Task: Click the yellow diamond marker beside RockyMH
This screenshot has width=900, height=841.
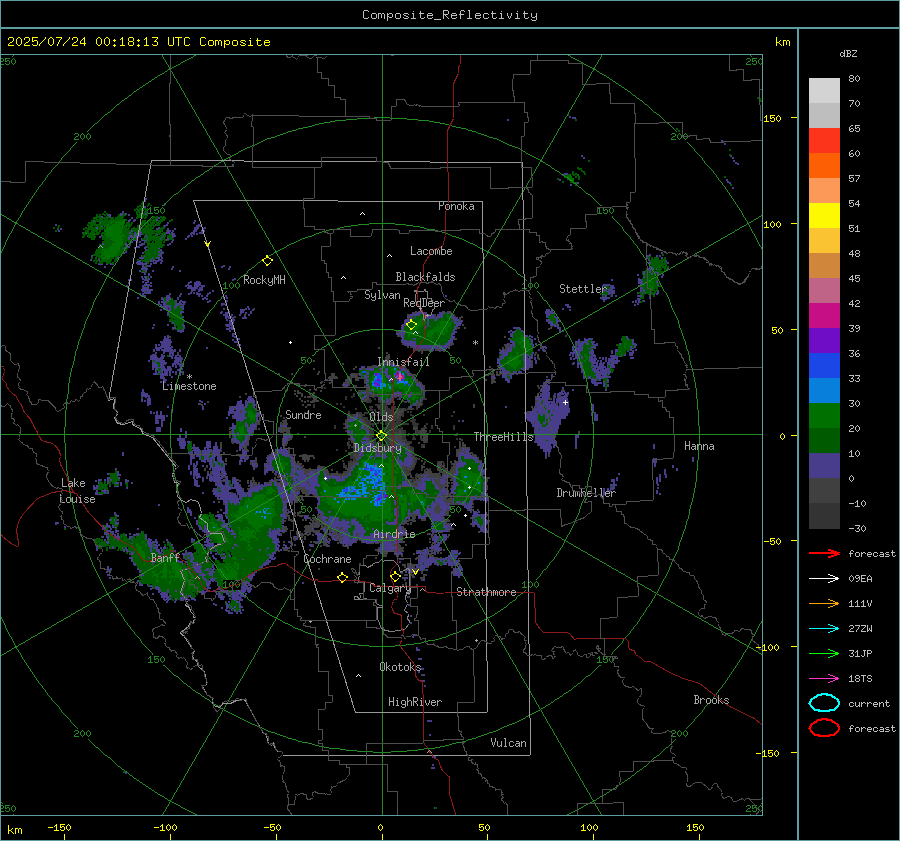Action: 267,261
